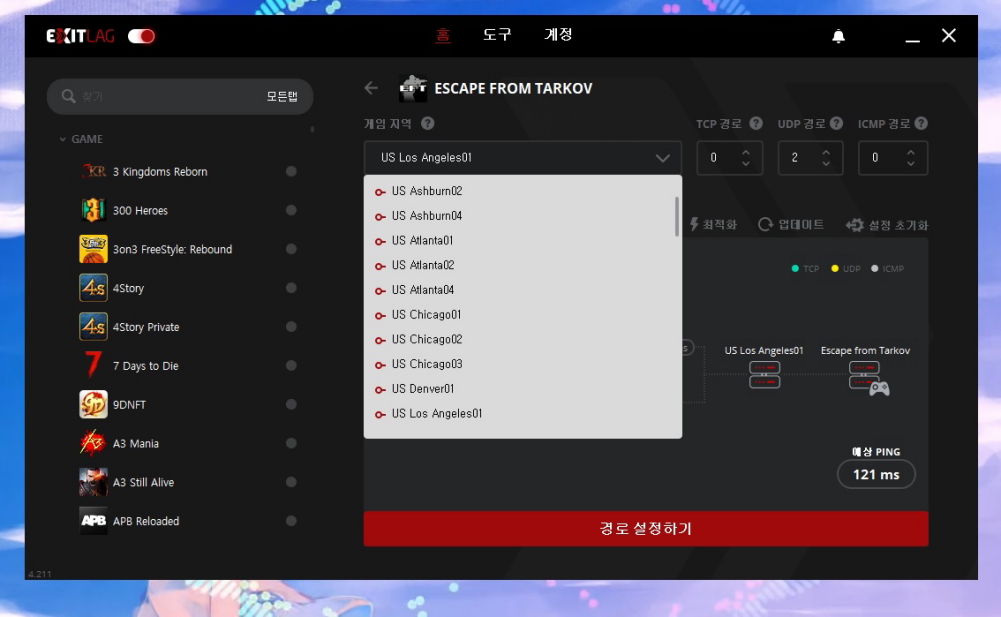Collapse the GAME category list
The width and height of the screenshot is (1001, 617).
(x=63, y=139)
